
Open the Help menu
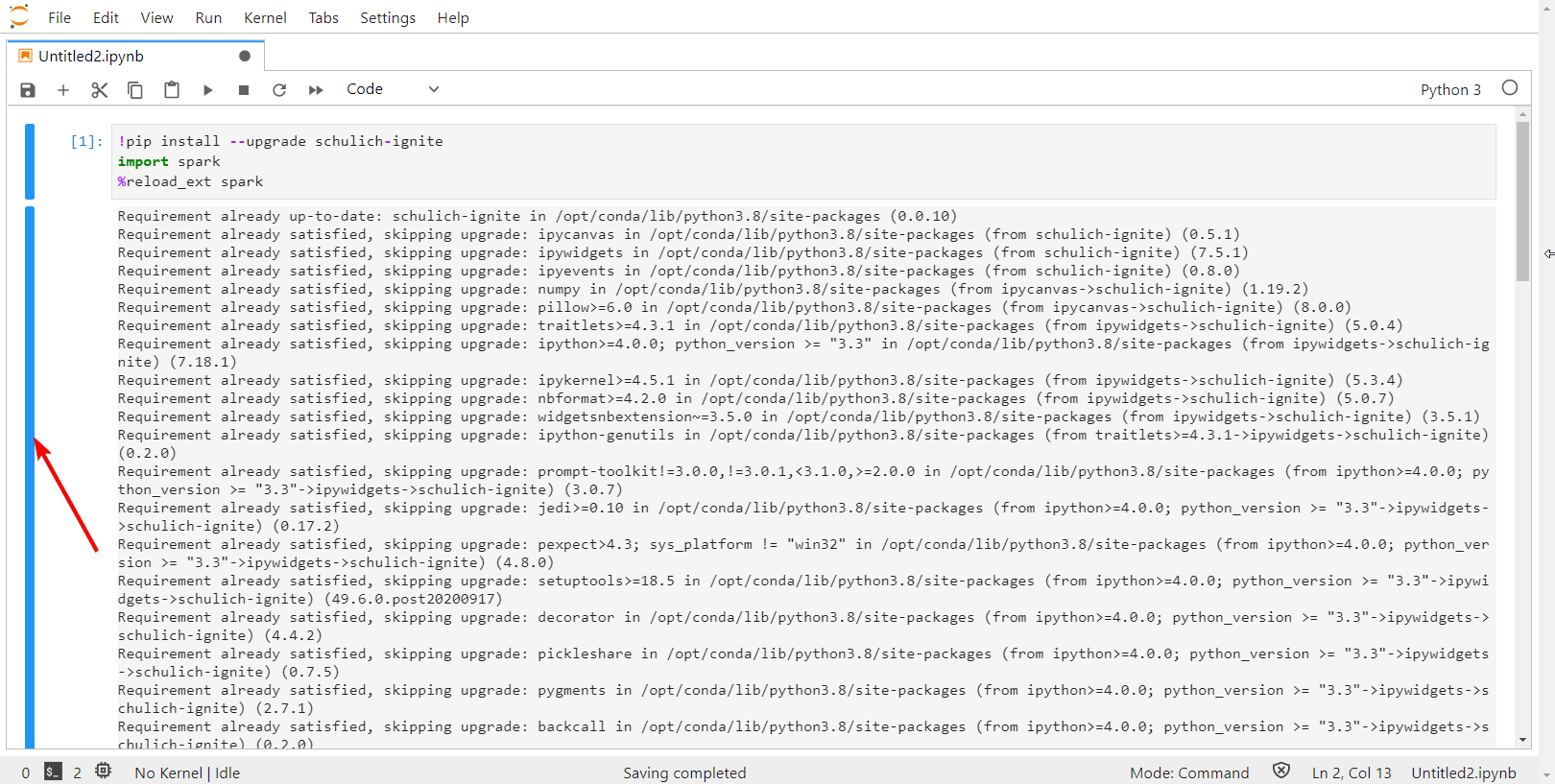click(453, 17)
